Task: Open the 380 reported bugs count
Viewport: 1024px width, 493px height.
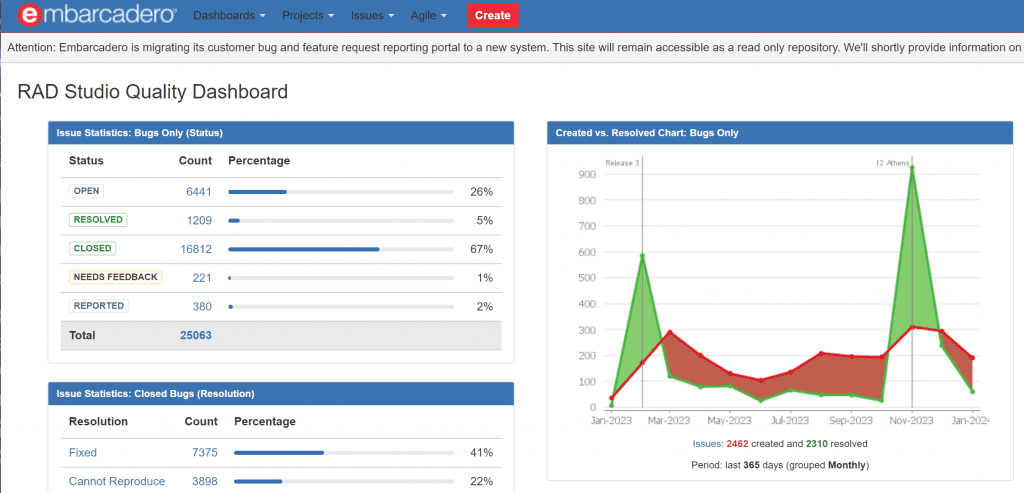Action: [x=202, y=307]
